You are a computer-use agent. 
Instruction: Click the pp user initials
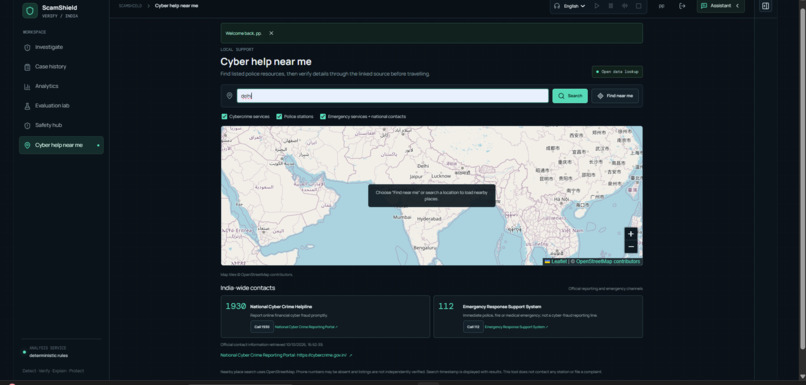tap(661, 6)
